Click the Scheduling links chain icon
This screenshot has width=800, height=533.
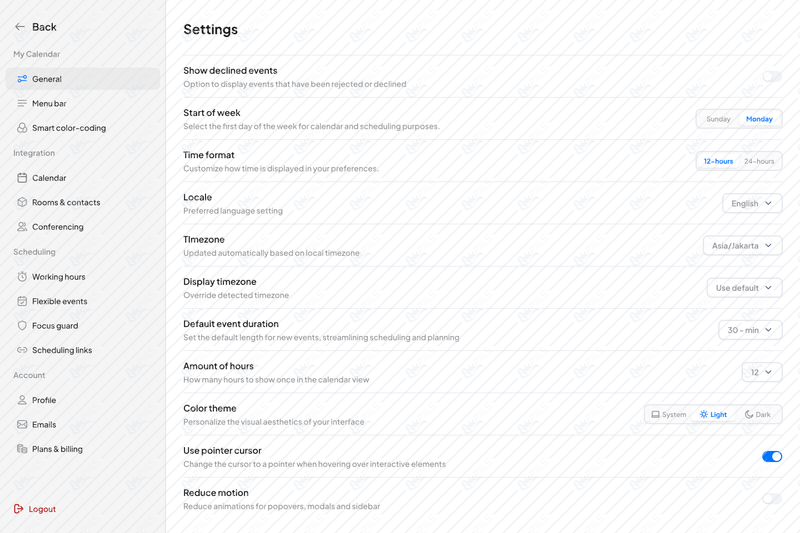[22, 350]
